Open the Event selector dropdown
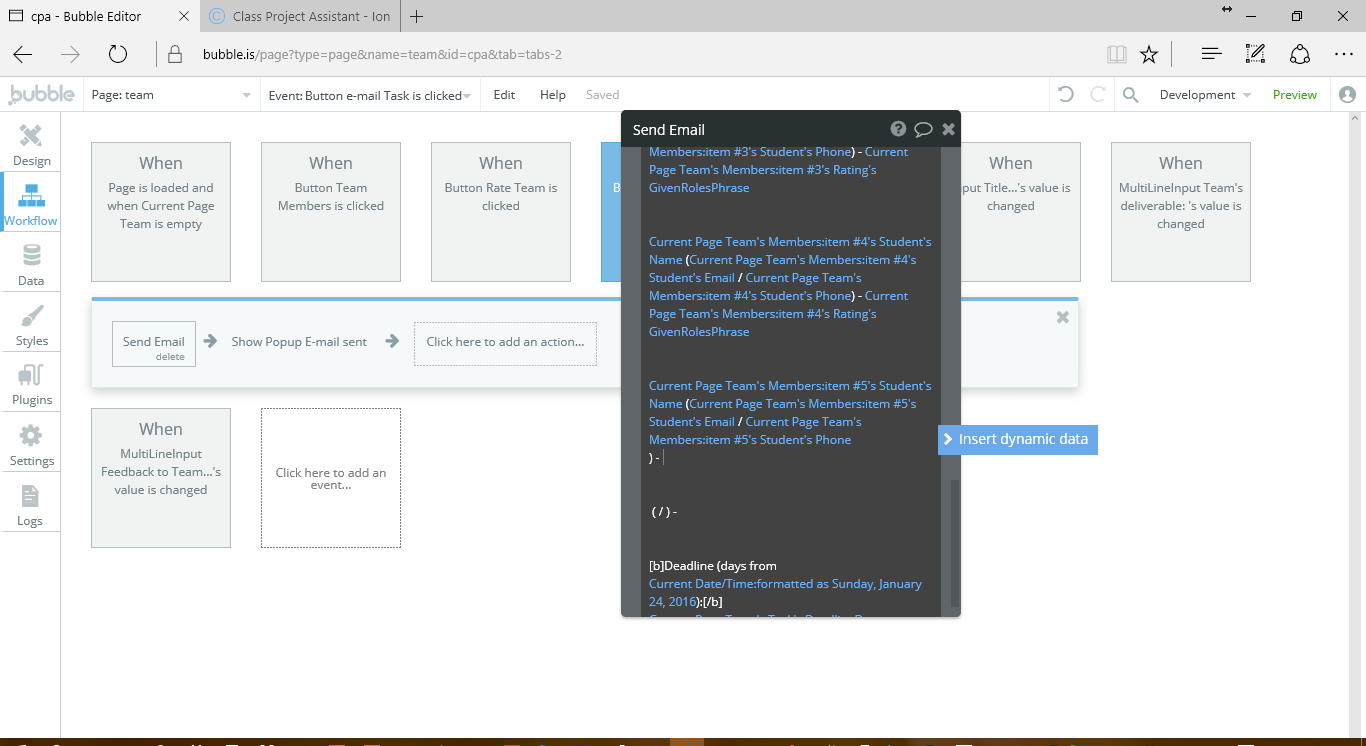The image size is (1366, 746). click(370, 95)
